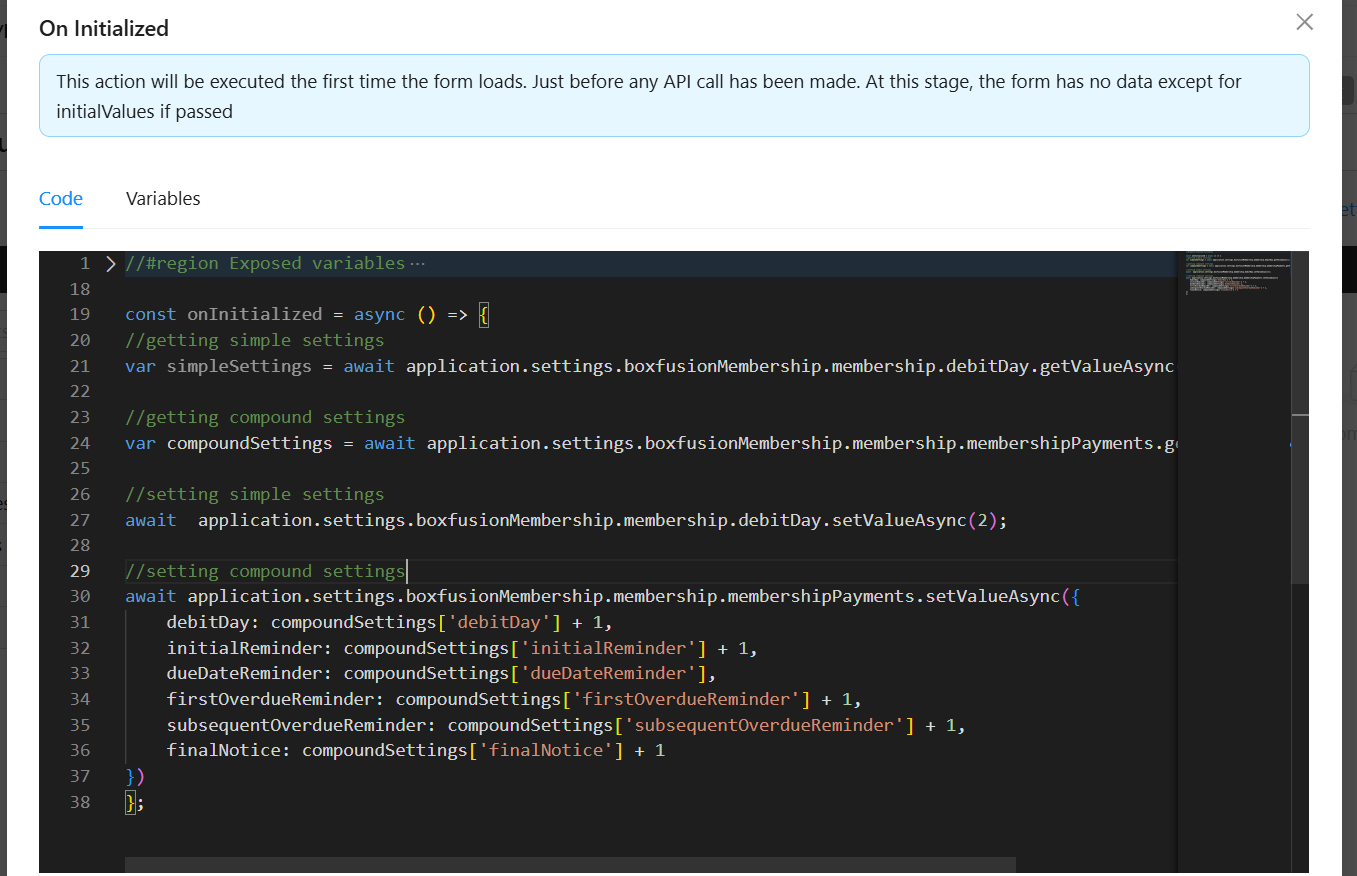Click the 'const onInitialized' declaration text
1357x876 pixels.
[224, 314]
